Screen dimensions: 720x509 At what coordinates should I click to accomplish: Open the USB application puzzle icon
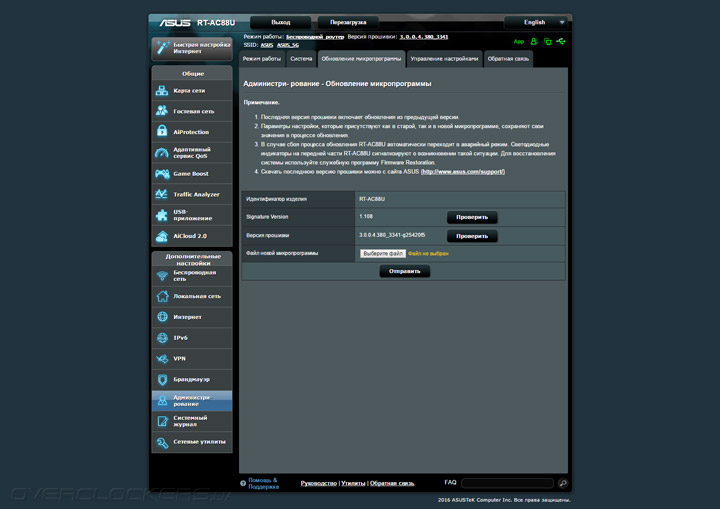162,215
